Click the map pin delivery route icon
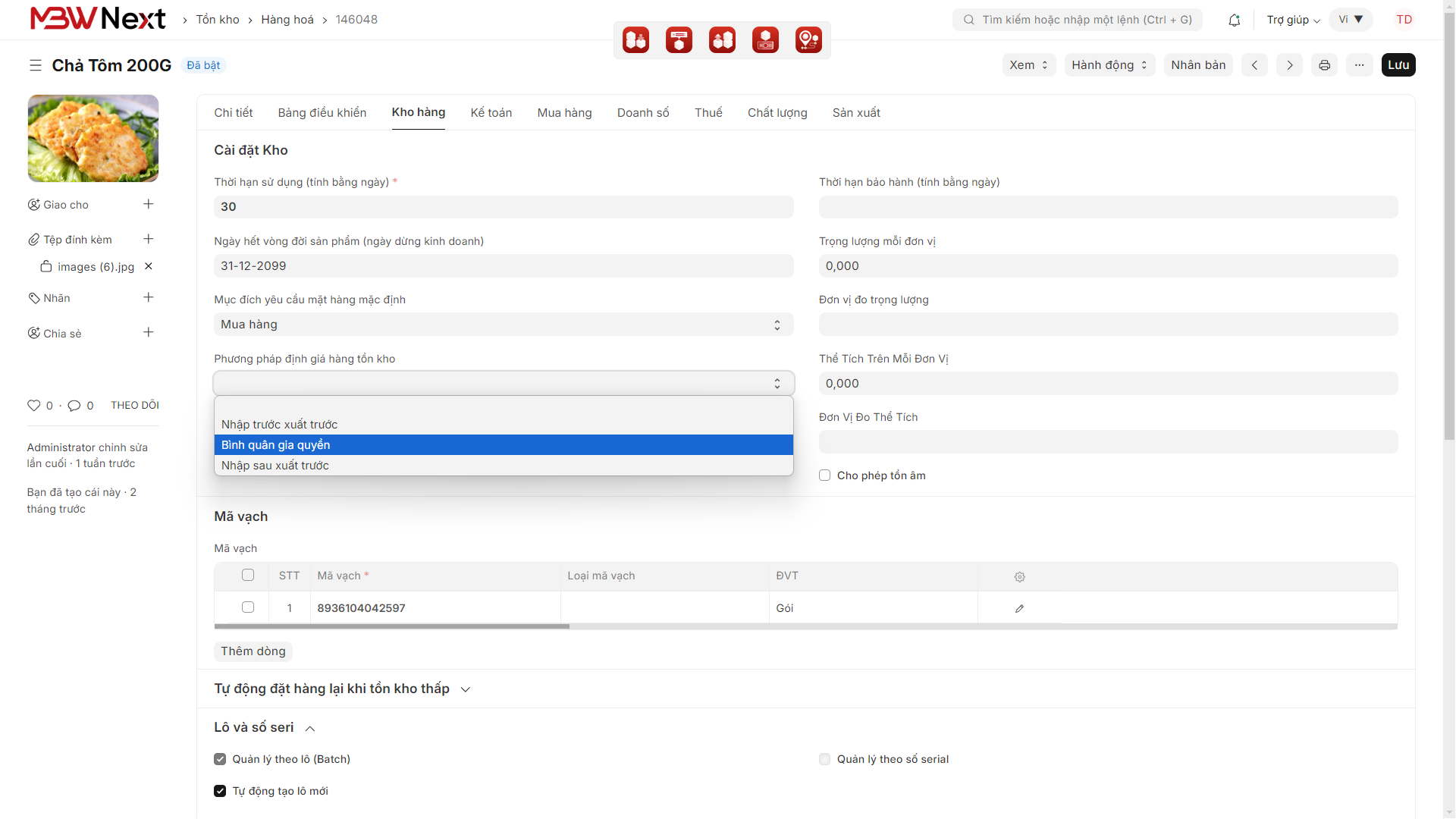Viewport: 1456px width, 819px height. click(x=808, y=40)
